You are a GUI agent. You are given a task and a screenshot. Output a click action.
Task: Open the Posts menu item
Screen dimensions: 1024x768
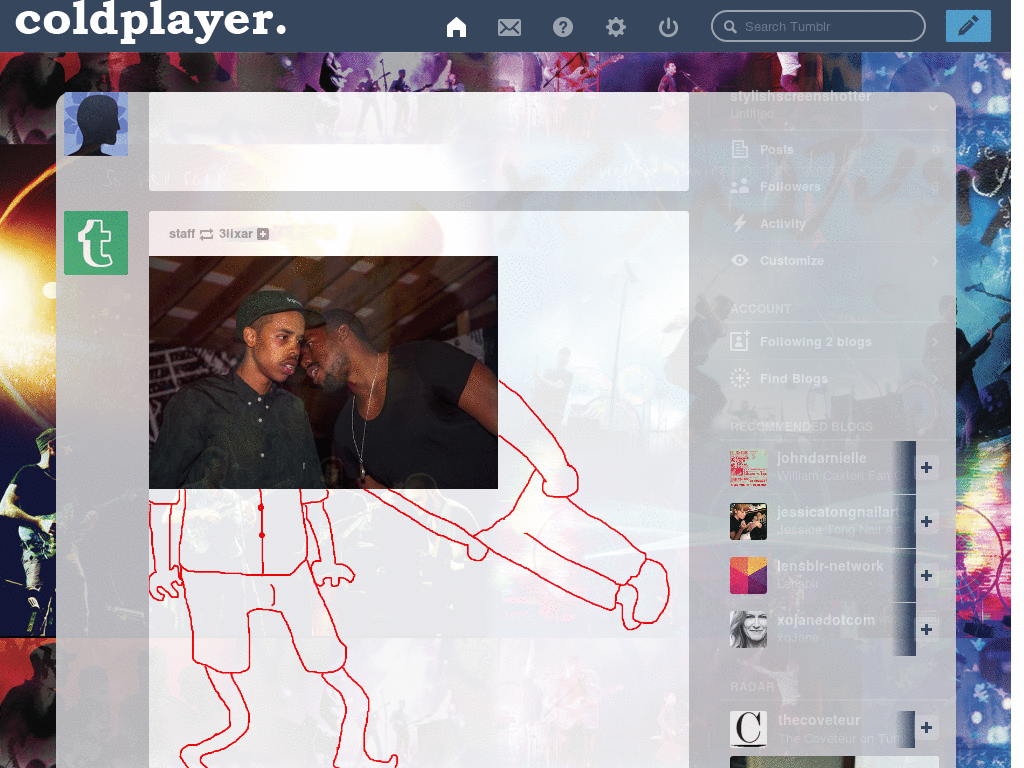pos(835,150)
